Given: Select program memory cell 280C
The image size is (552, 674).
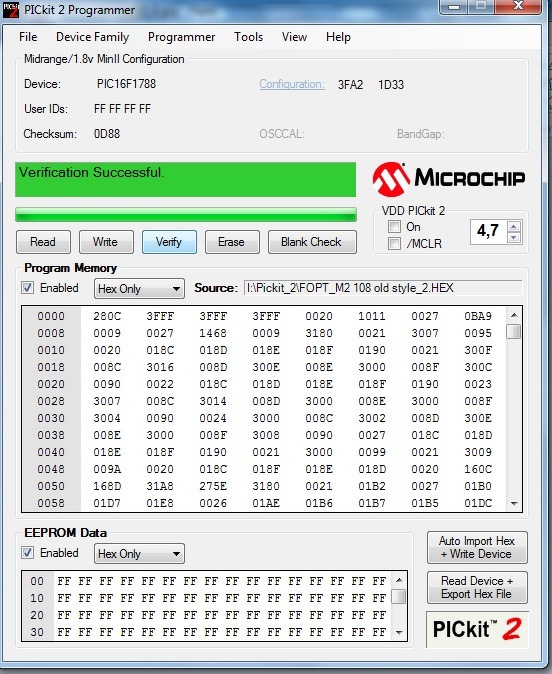Looking at the screenshot, I should pos(107,316).
